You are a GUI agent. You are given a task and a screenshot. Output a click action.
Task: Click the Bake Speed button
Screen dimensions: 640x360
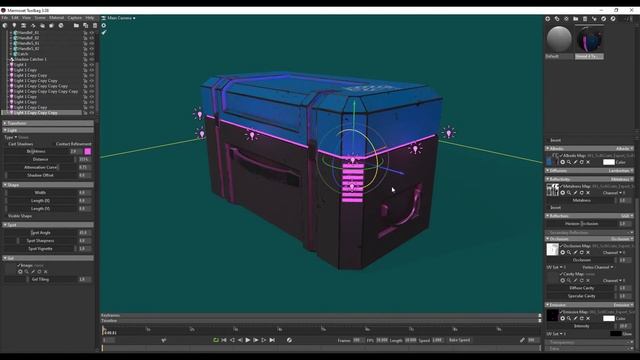(x=459, y=340)
